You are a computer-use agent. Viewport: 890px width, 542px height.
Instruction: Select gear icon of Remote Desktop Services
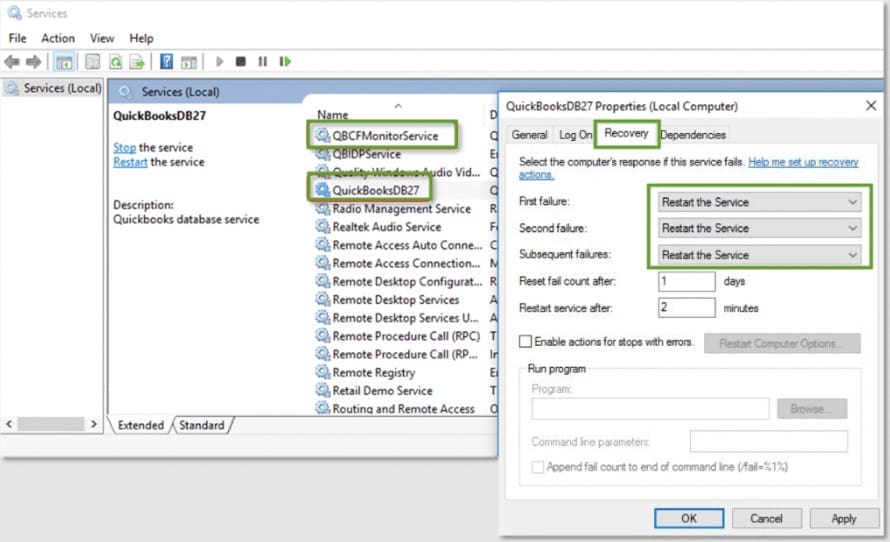pos(322,299)
